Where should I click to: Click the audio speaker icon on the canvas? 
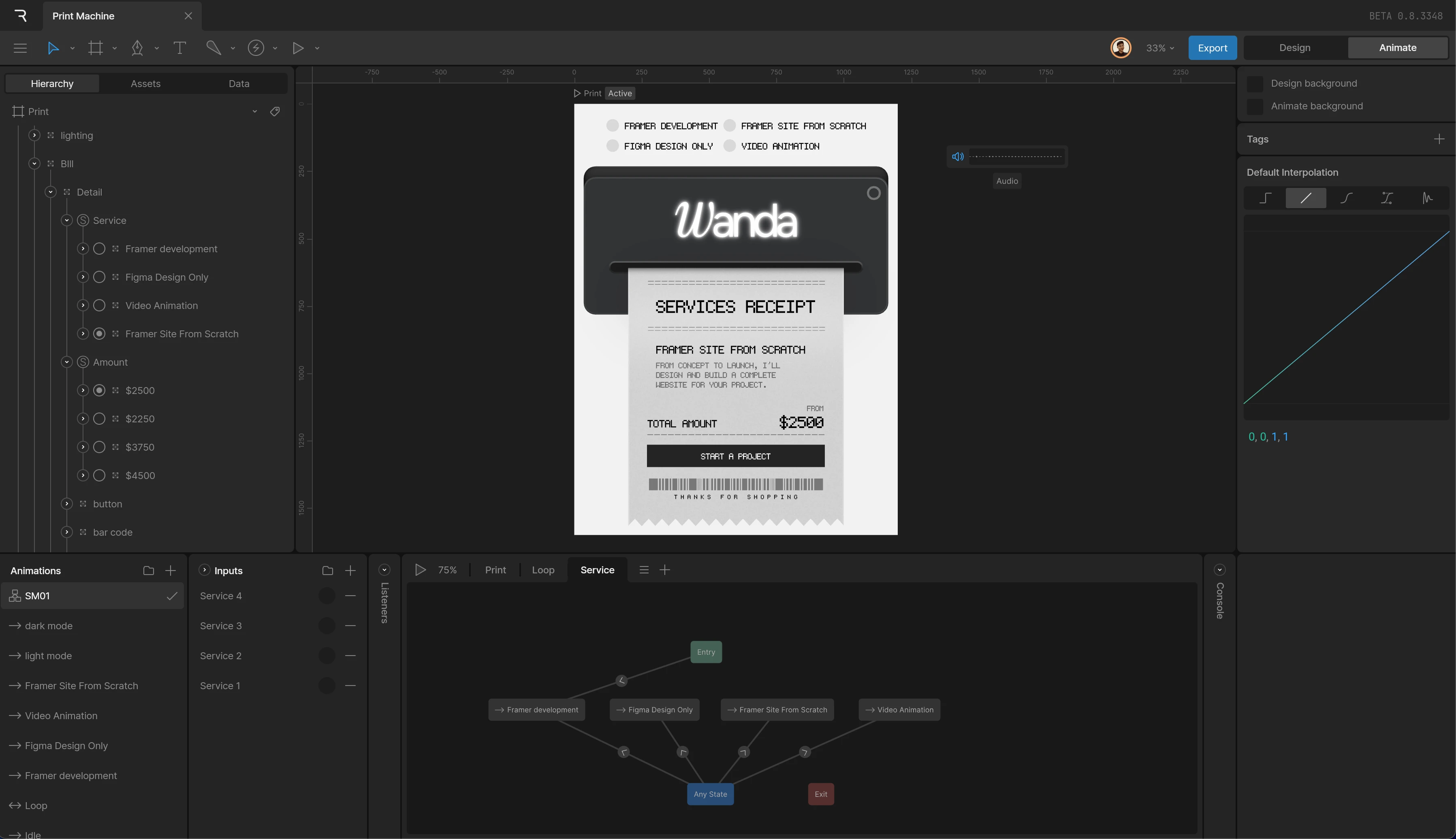tap(957, 156)
